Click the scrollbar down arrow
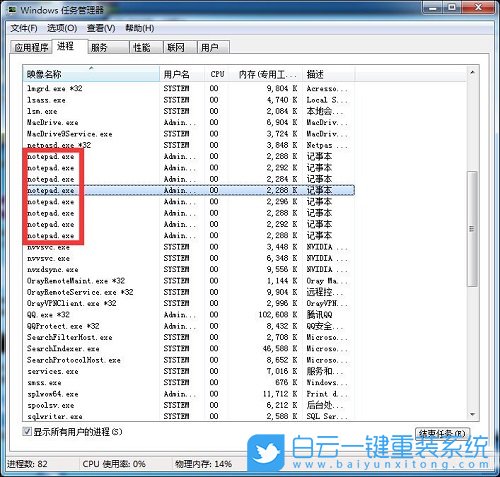The width and height of the screenshot is (500, 477). click(472, 414)
